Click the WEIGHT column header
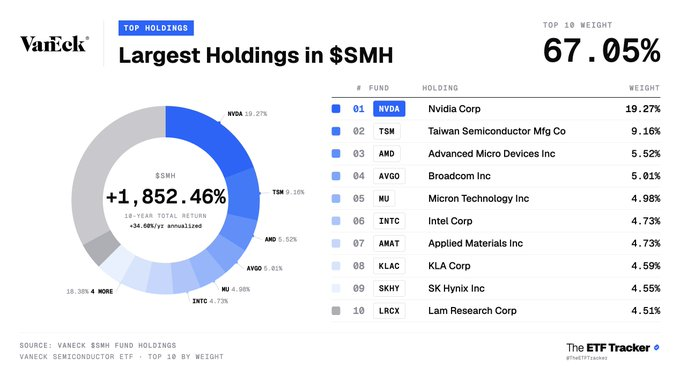Viewport: 680px width, 373px height. 644,88
